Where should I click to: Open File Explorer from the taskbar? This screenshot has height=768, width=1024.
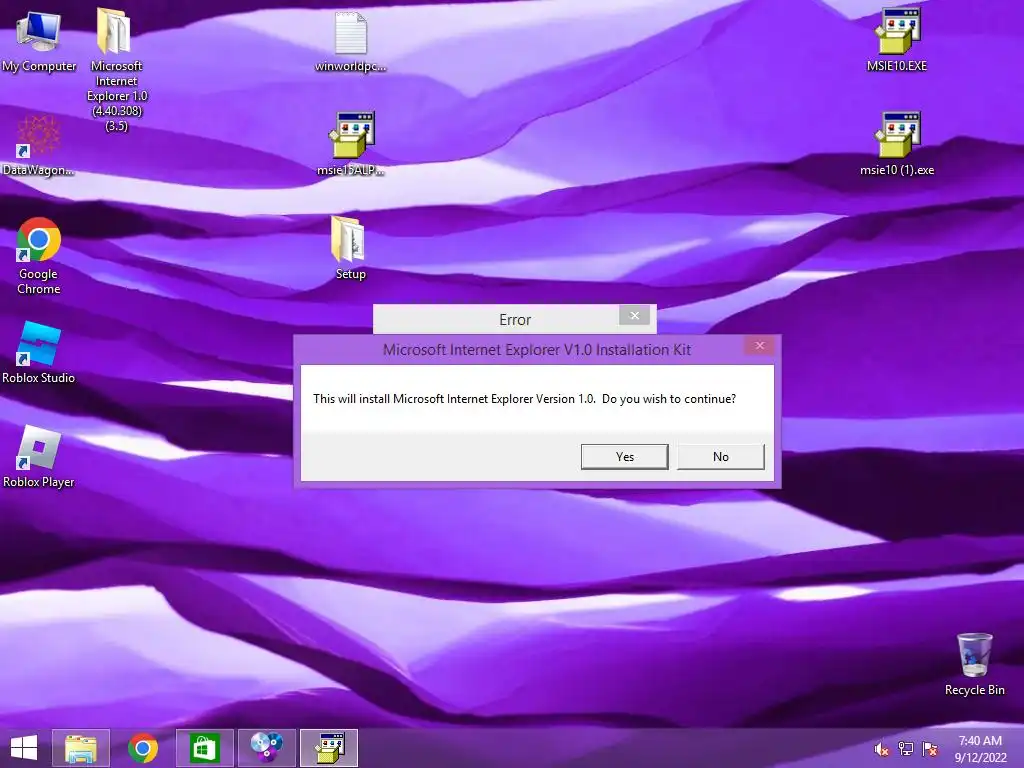pyautogui.click(x=81, y=748)
